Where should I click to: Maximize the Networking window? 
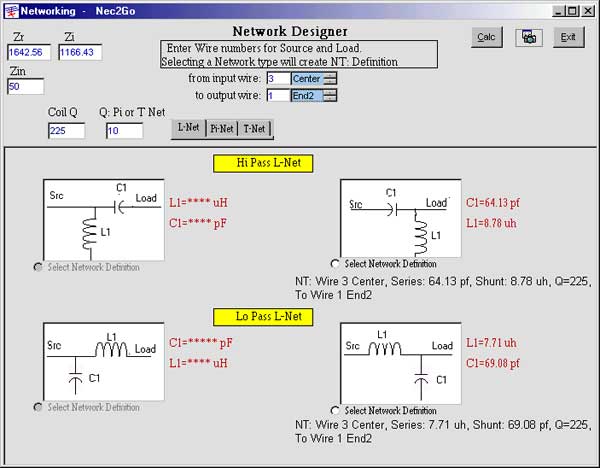572,11
